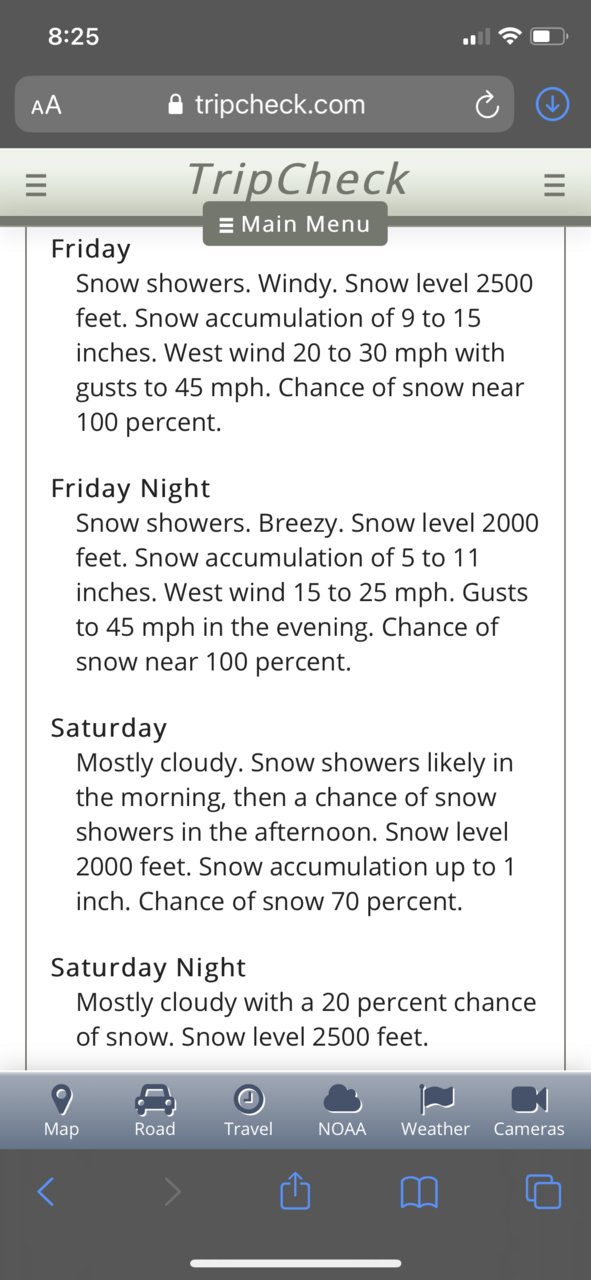Open right hamburger menu
Image resolution: width=591 pixels, height=1280 pixels.
coord(554,186)
